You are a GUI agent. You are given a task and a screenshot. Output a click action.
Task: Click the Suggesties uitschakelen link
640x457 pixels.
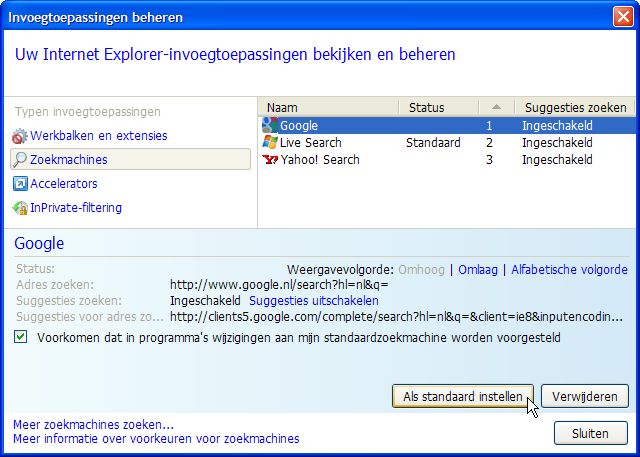tap(314, 300)
